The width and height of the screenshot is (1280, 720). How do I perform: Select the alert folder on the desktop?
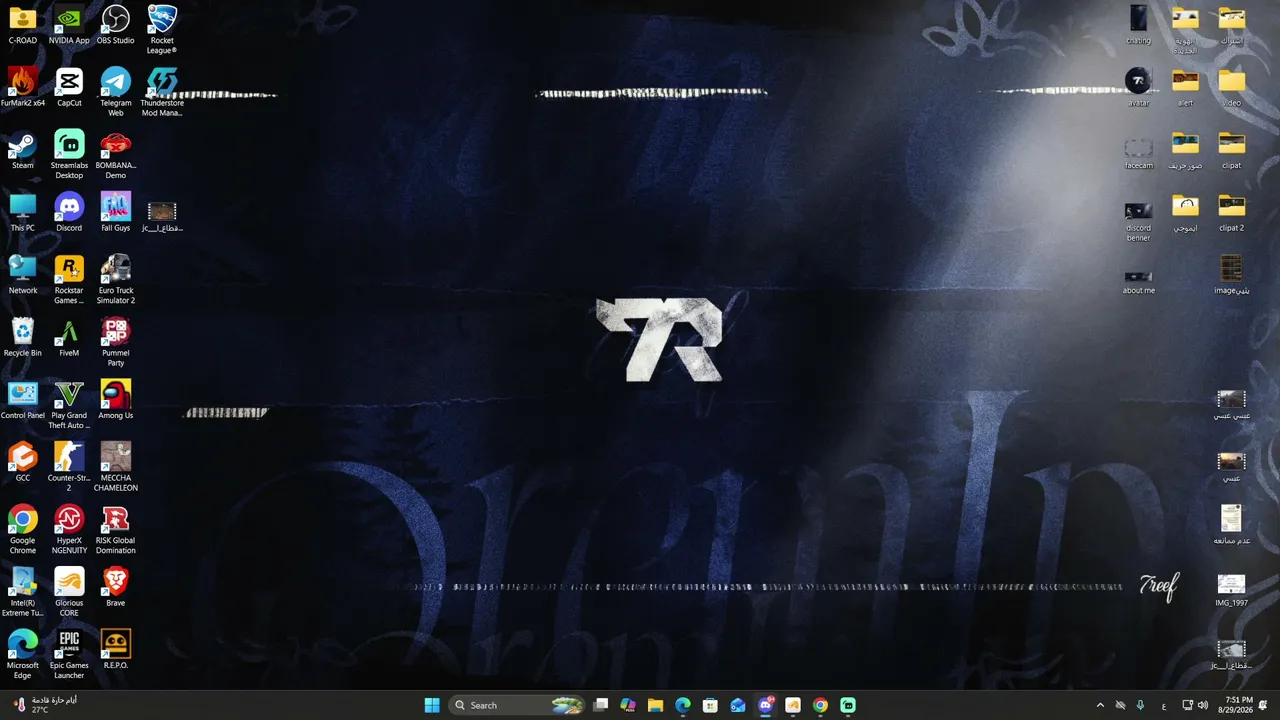1185,87
